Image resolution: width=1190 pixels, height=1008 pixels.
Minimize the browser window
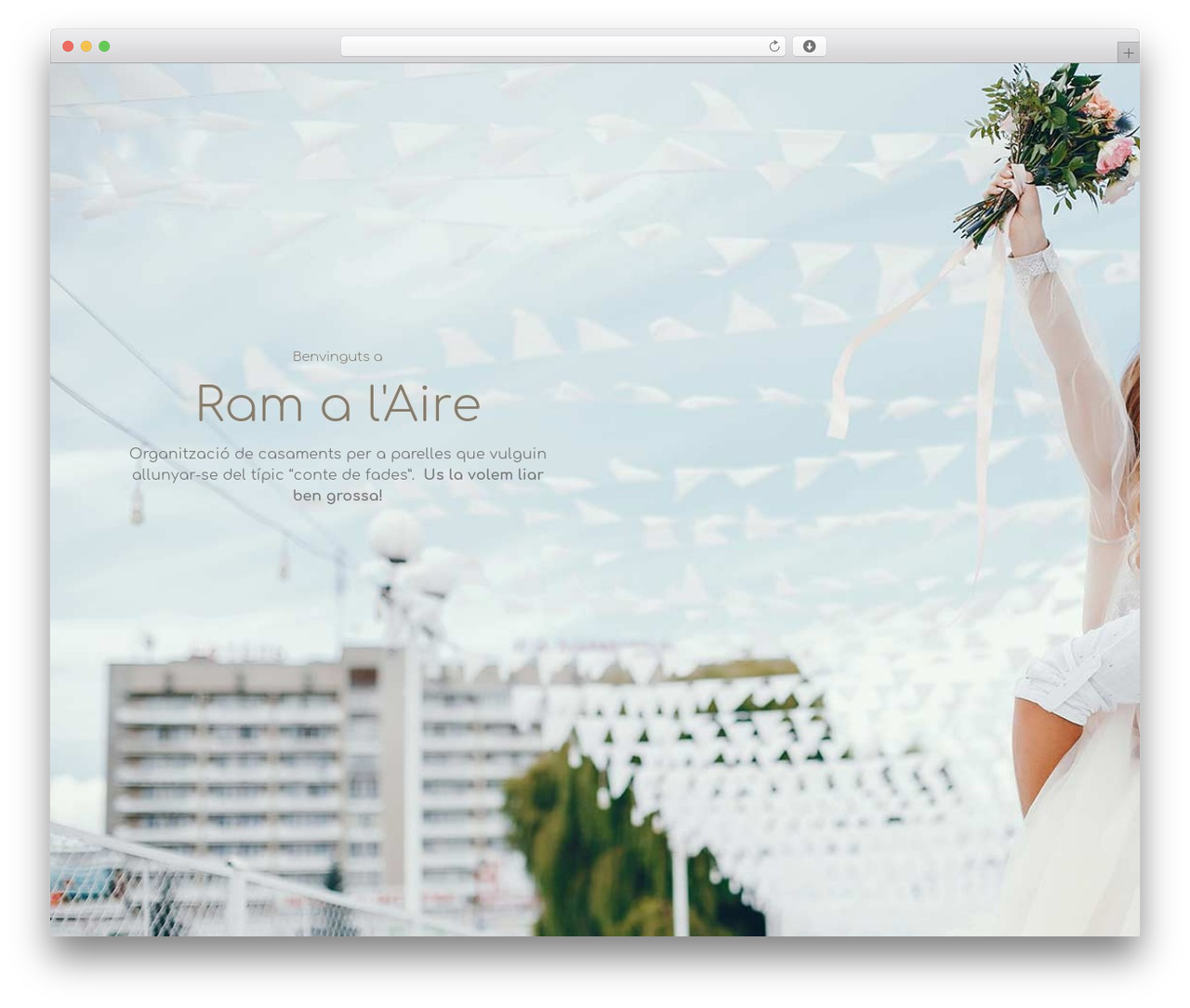pyautogui.click(x=86, y=46)
